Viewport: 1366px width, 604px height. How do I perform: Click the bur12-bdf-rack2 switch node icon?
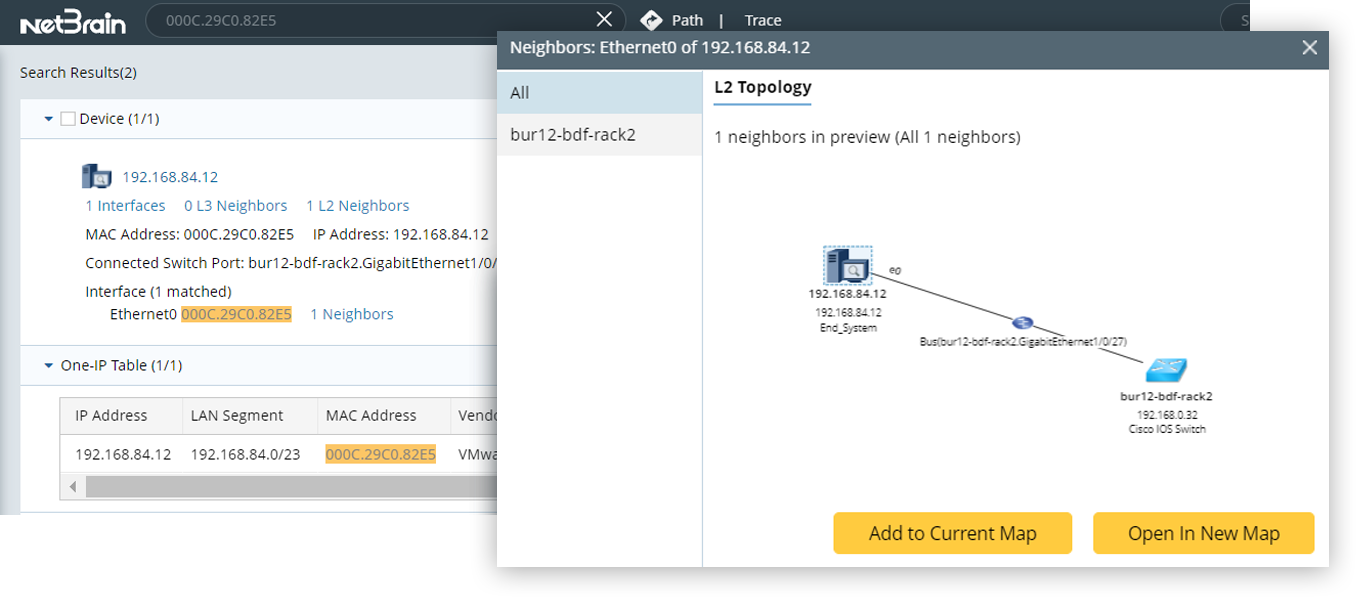point(1167,370)
